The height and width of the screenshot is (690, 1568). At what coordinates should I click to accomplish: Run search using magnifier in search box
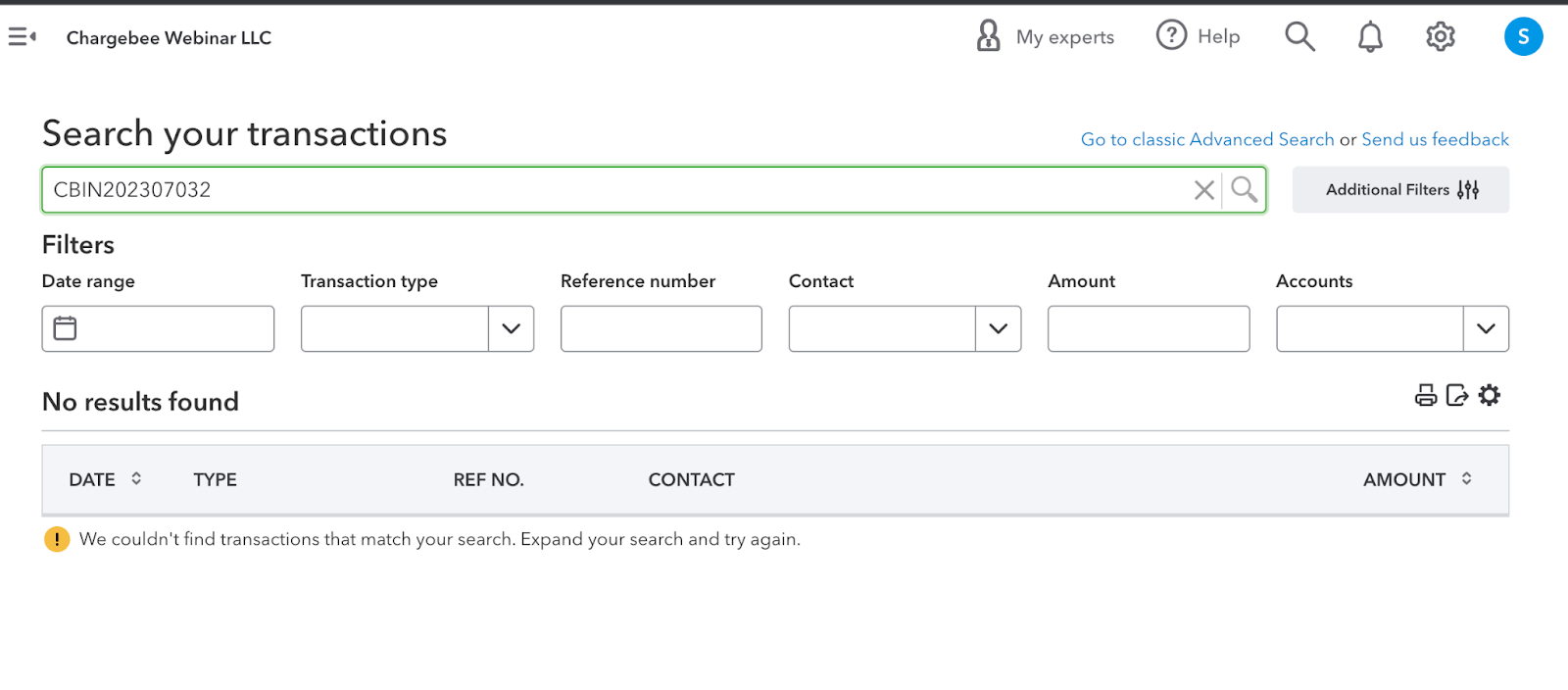[1244, 189]
